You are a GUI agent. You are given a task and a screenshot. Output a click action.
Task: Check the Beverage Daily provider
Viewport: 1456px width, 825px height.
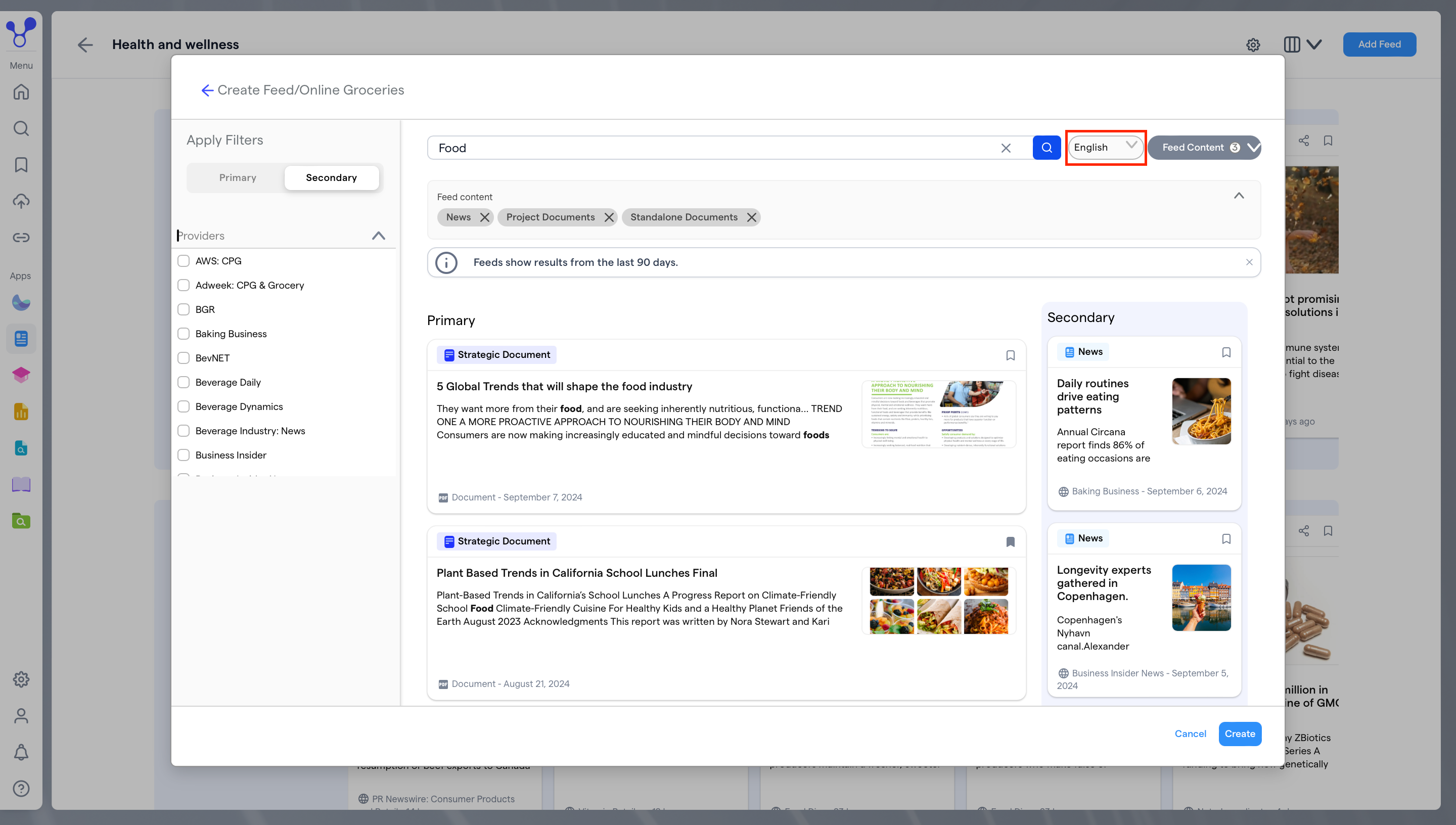pos(184,383)
